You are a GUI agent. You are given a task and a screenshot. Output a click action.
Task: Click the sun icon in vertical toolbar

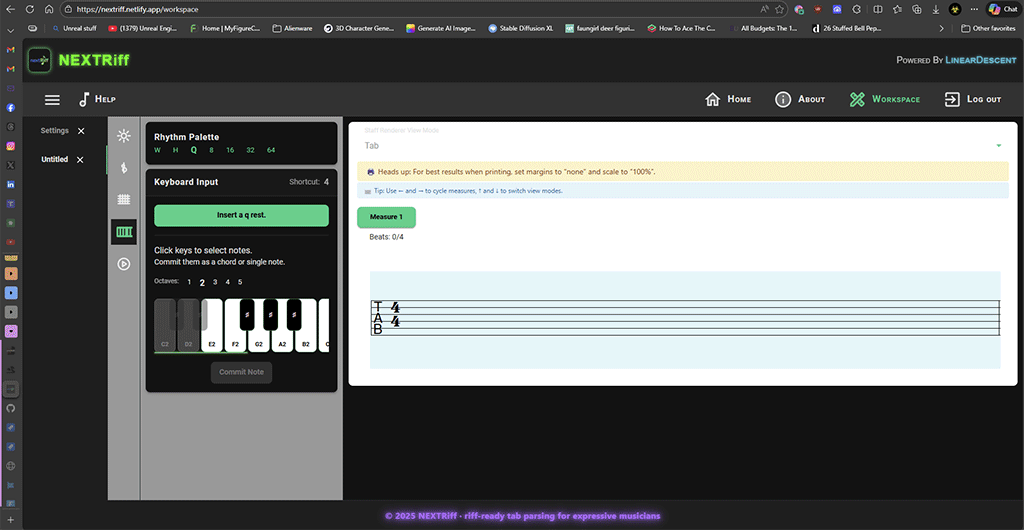(124, 136)
